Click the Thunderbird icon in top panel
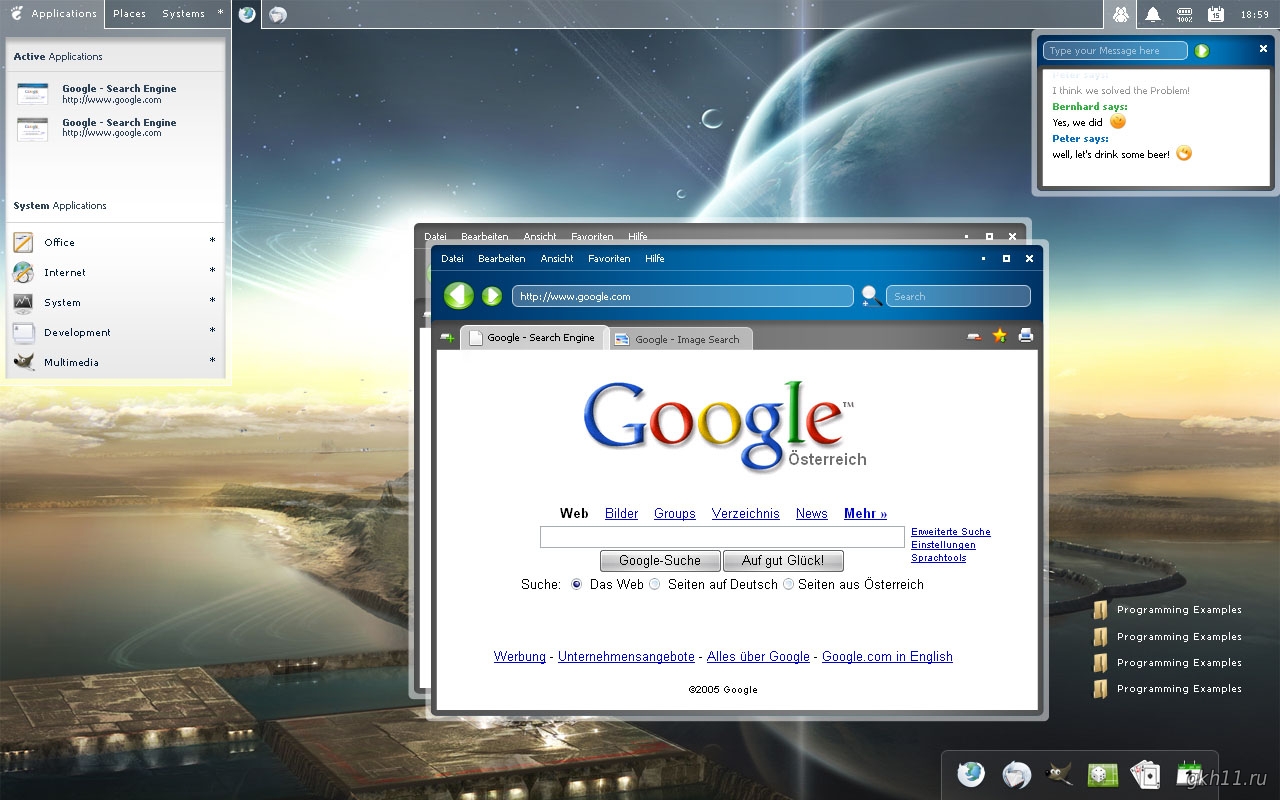The width and height of the screenshot is (1280, 800). pos(278,14)
